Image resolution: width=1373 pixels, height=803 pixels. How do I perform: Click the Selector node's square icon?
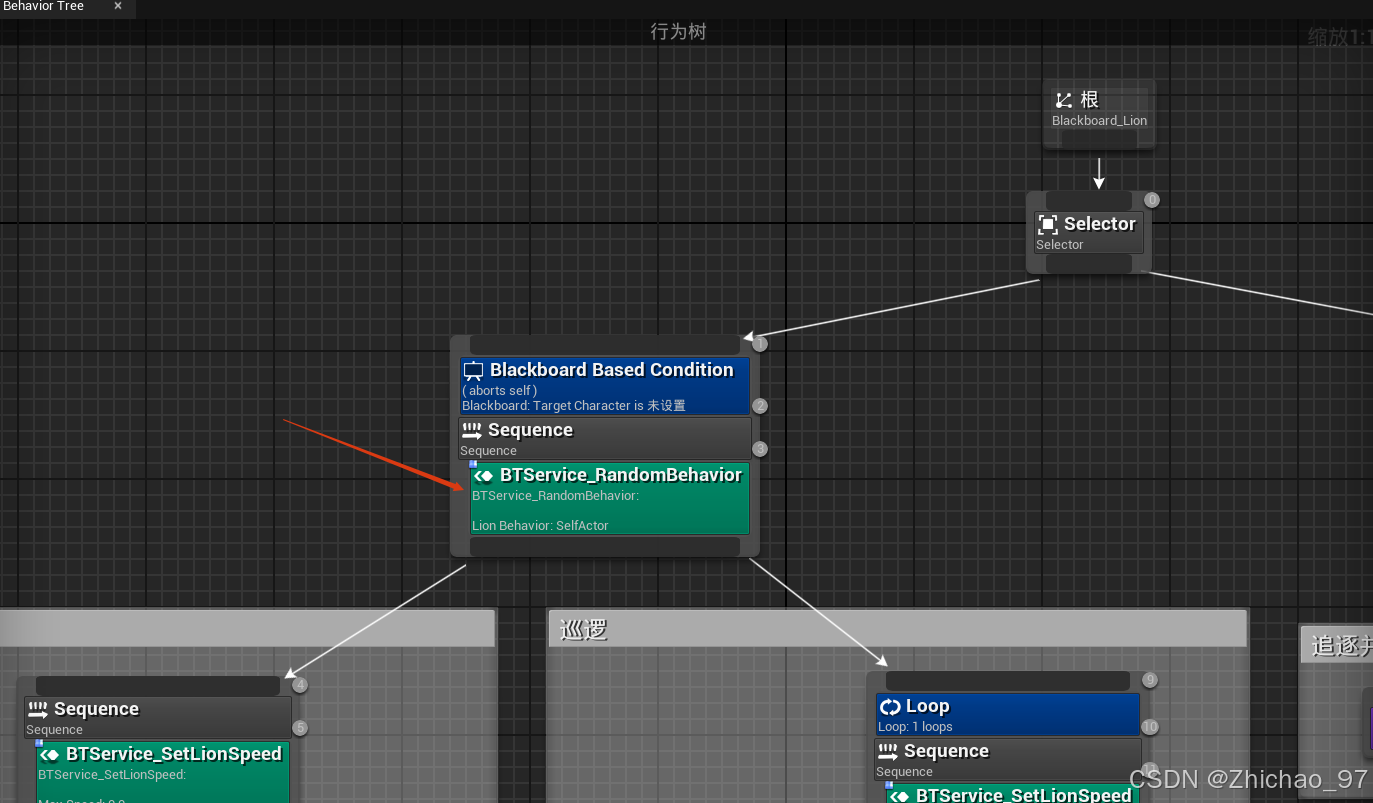coord(1048,224)
